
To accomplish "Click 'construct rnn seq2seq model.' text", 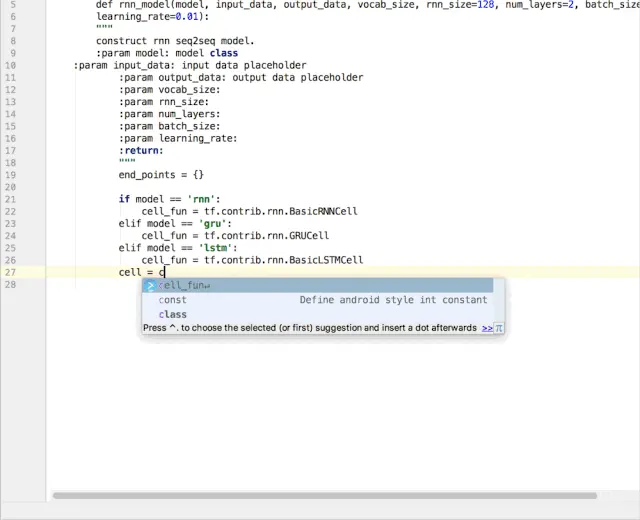I will coord(175,41).
